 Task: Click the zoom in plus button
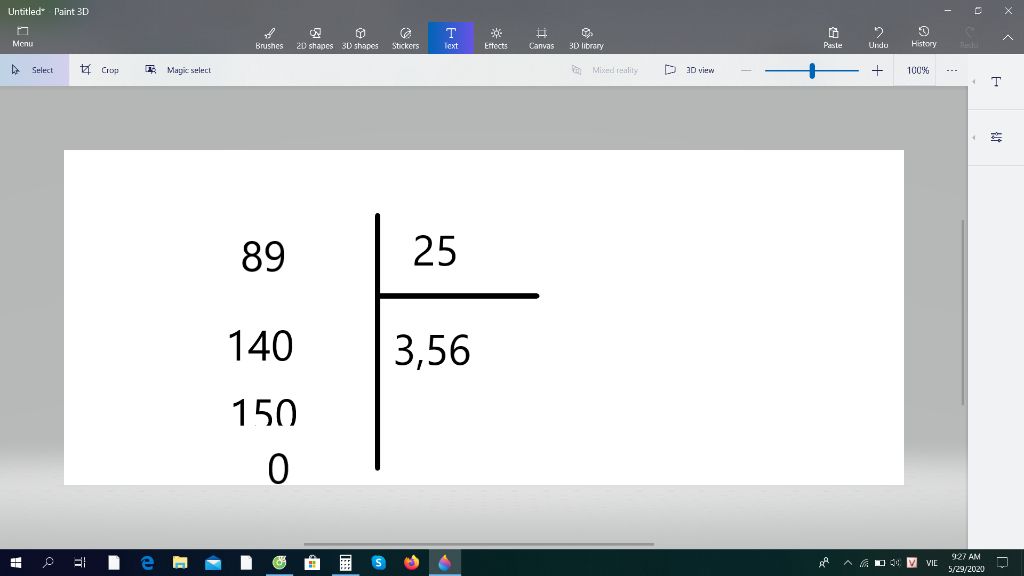point(877,70)
